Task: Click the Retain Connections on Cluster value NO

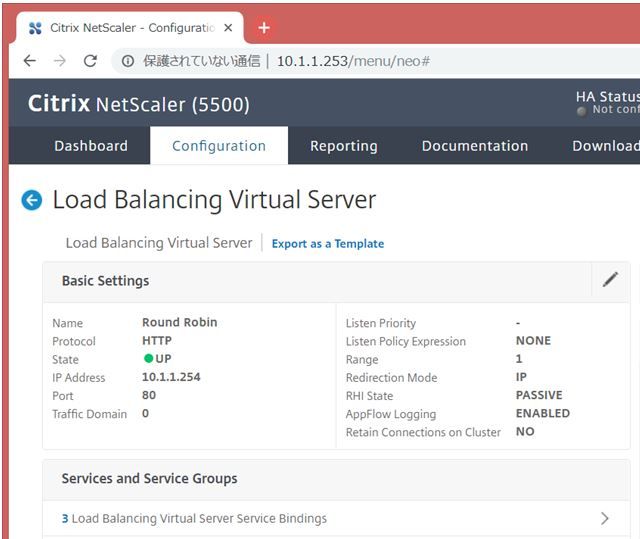Action: click(525, 431)
